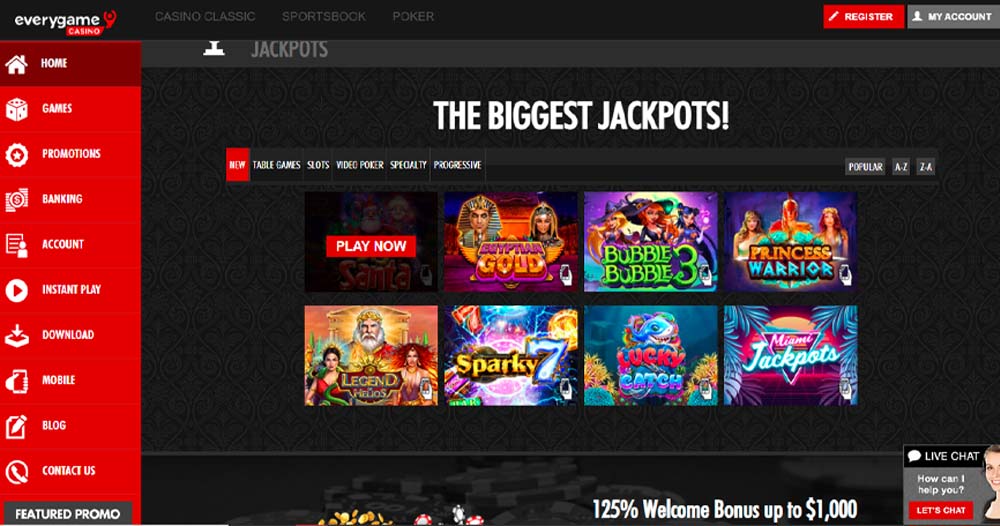Image resolution: width=1000 pixels, height=526 pixels.
Task: Open Games via the dice icon
Action: (x=16, y=108)
